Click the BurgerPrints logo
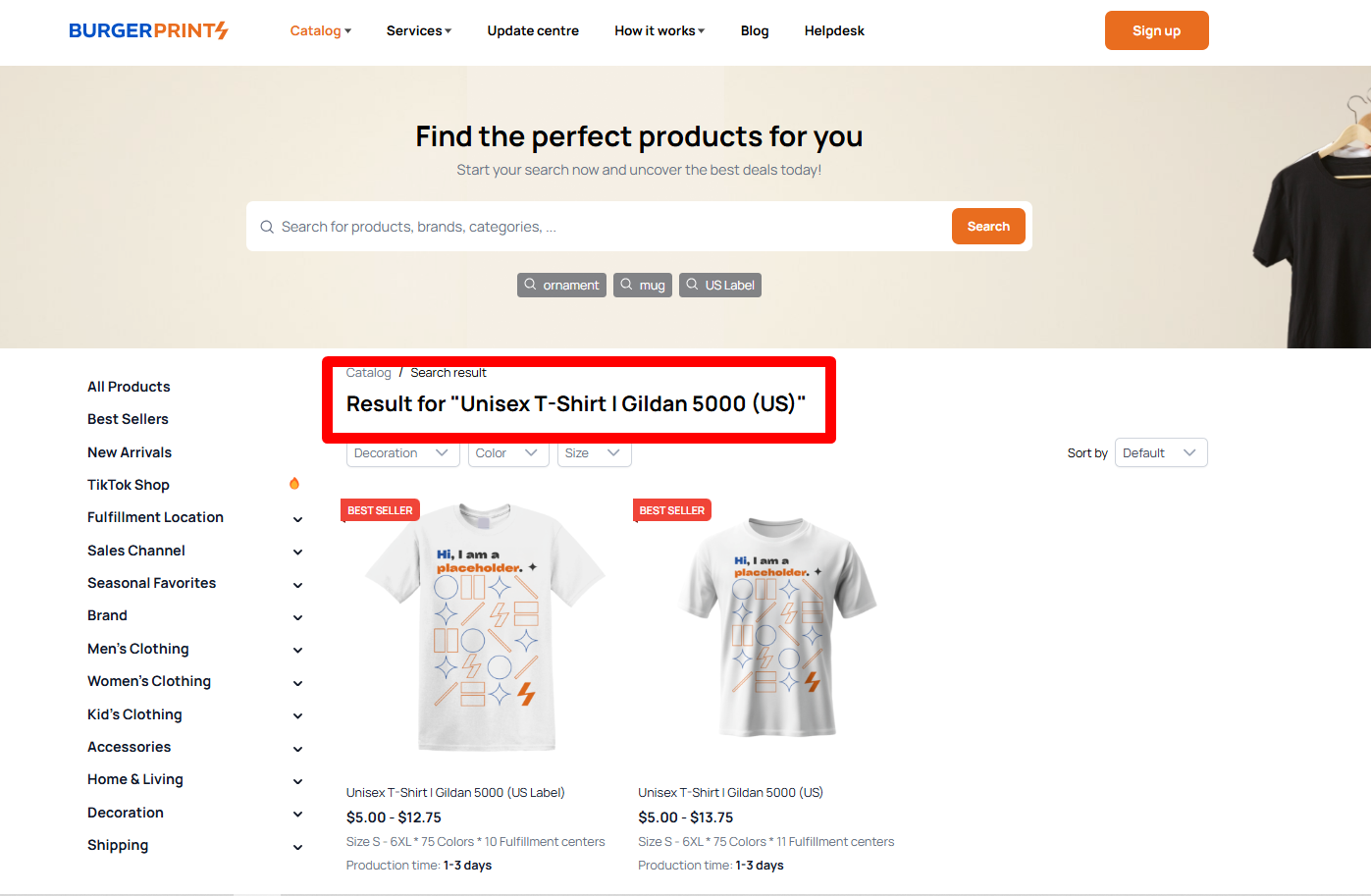This screenshot has width=1371, height=896. point(148,30)
